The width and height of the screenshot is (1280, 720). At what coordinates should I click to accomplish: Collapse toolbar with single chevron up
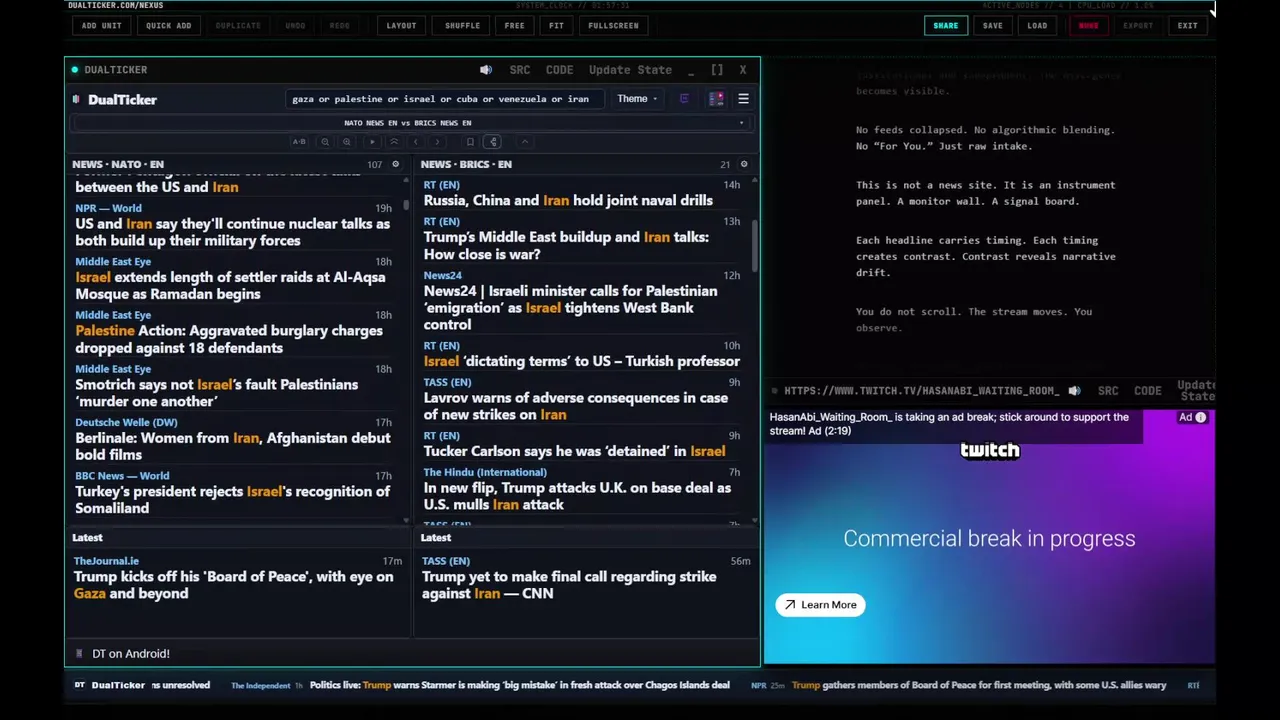click(524, 142)
